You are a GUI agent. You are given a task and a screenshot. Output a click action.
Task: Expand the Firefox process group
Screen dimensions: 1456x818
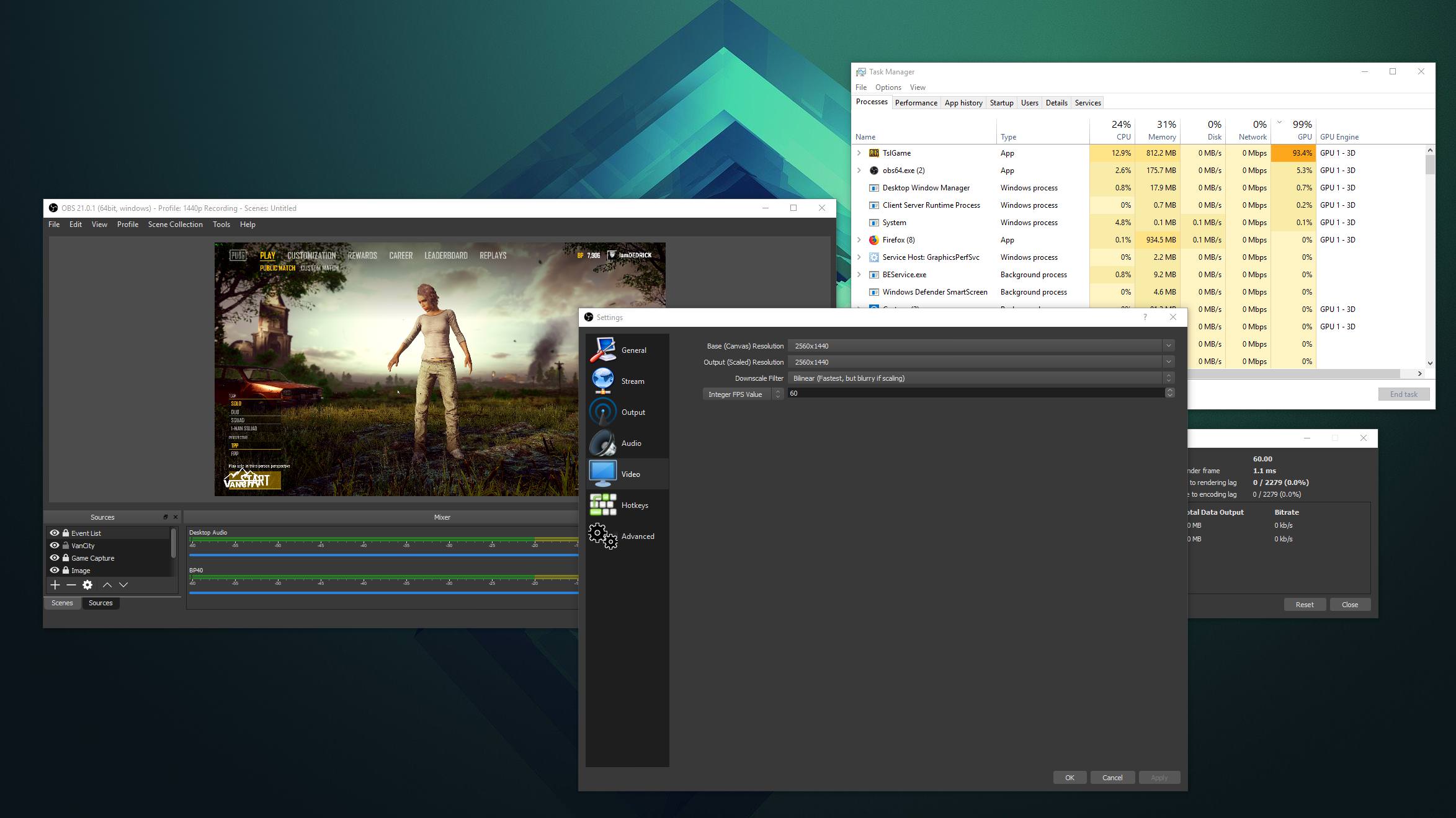pyautogui.click(x=859, y=239)
